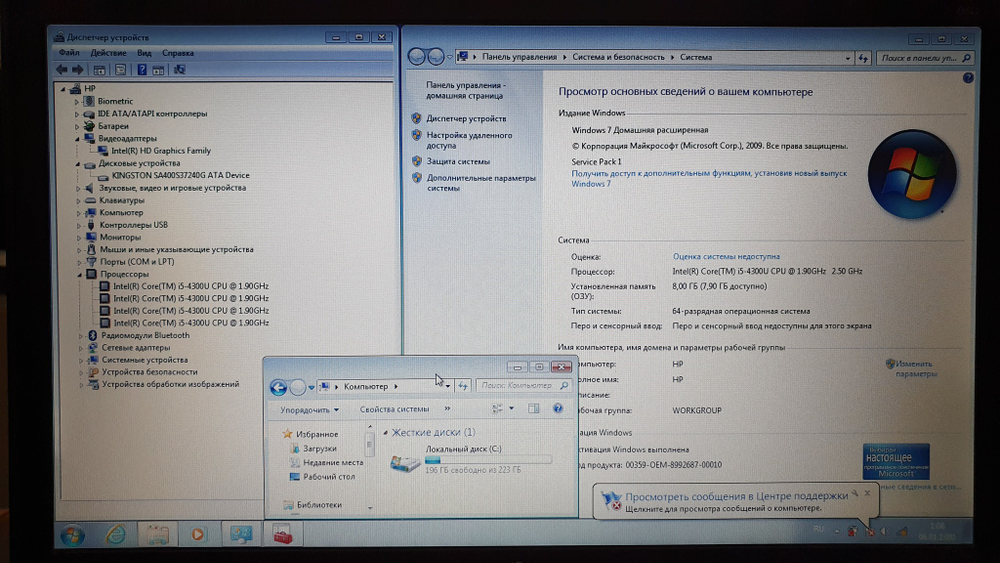Viewport: 1000px width, 563px height.
Task: Select KINGSTON SA400S37240G ATA Device
Action: tap(180, 175)
